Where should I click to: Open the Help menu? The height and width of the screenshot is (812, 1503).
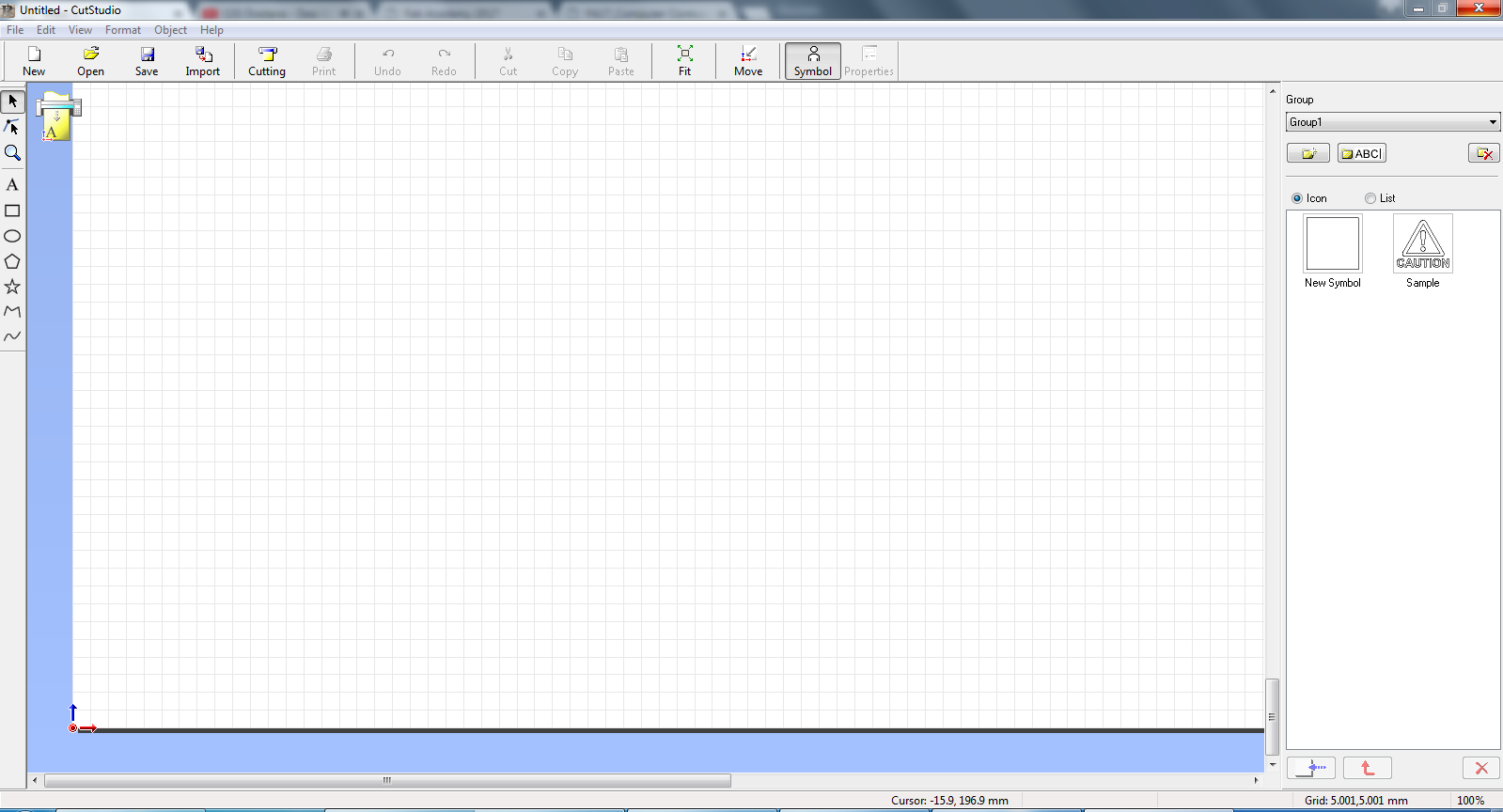211,30
